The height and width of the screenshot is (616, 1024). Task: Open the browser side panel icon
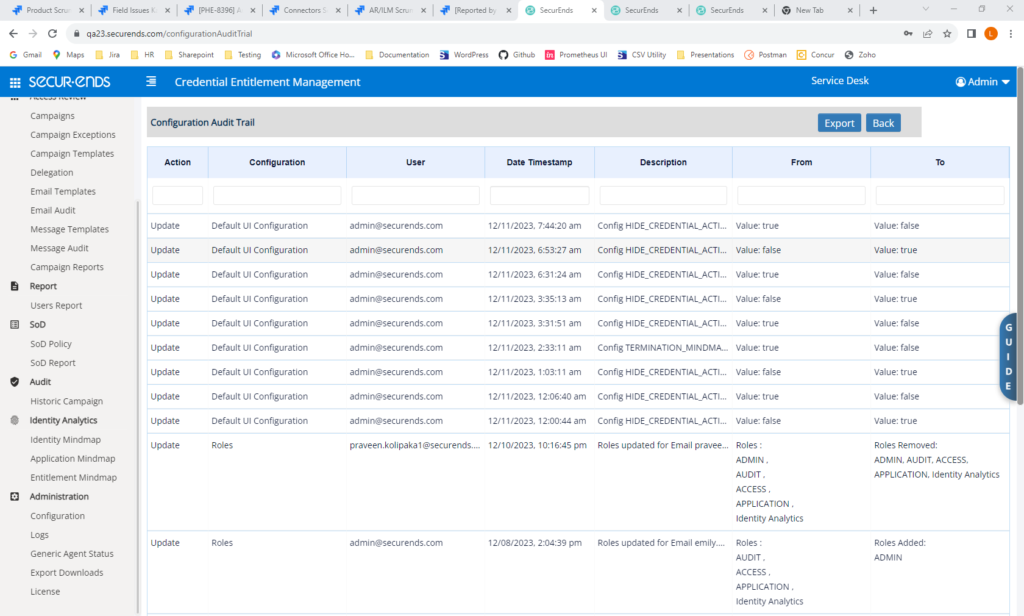(x=971, y=33)
